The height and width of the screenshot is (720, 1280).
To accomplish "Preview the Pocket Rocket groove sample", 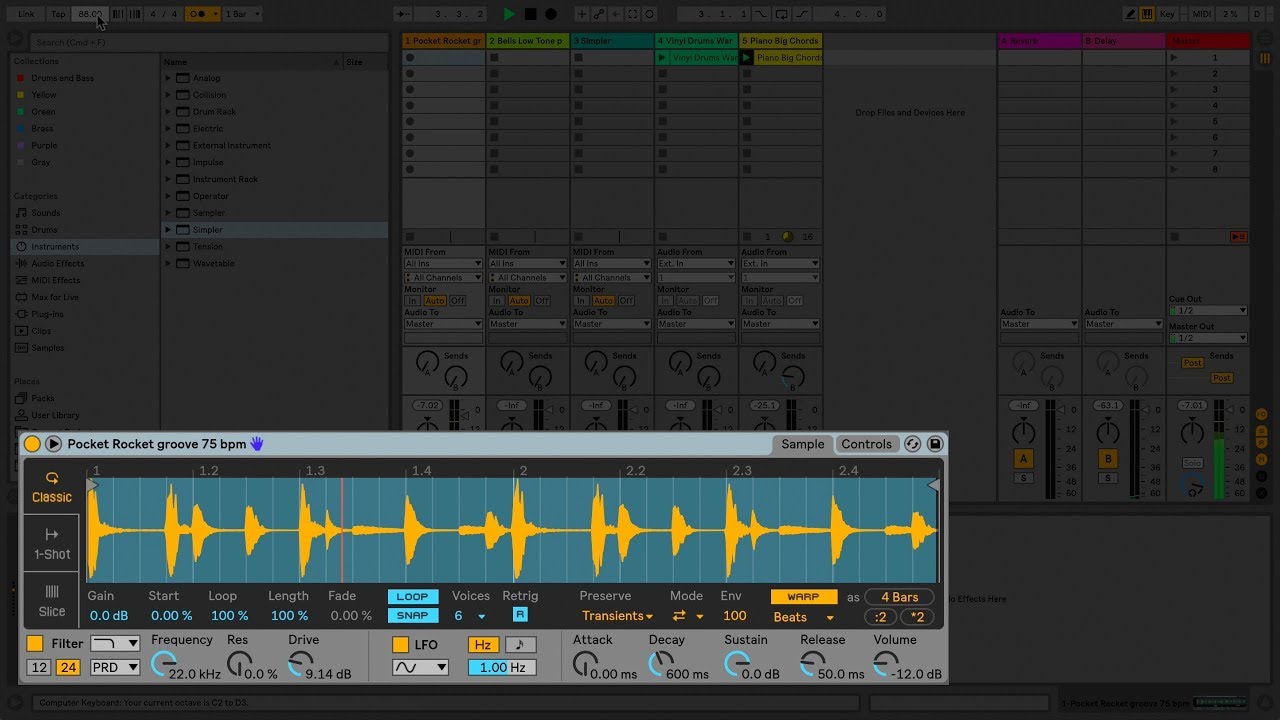I will pyautogui.click(x=54, y=444).
